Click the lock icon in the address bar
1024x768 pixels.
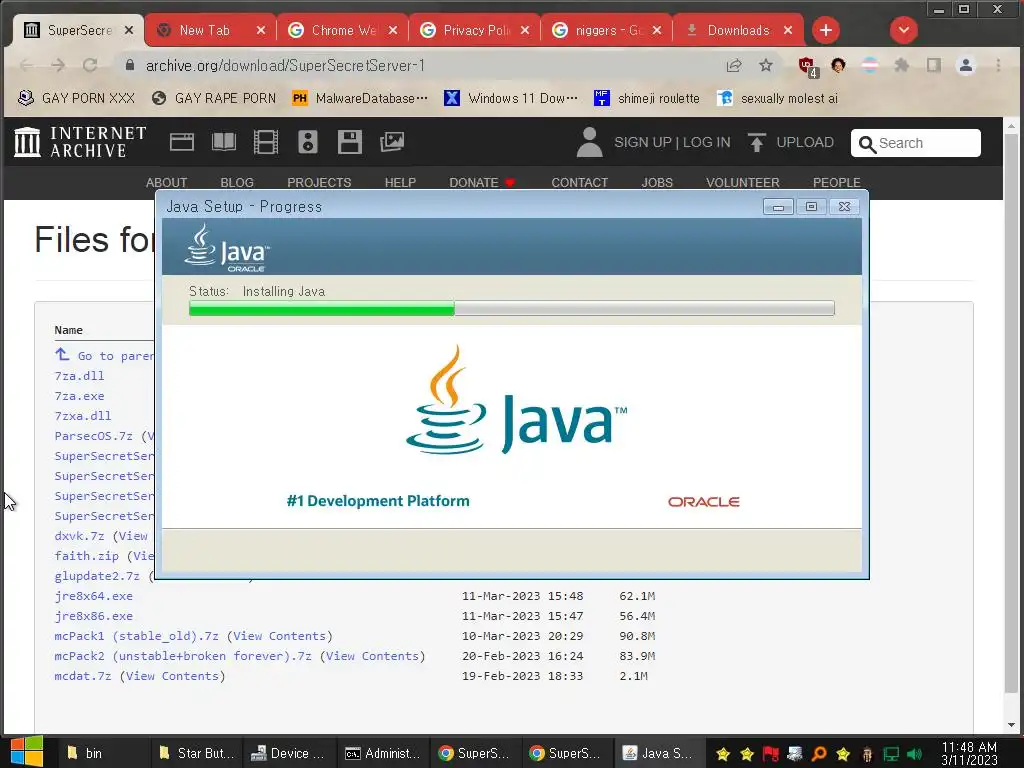pyautogui.click(x=129, y=65)
